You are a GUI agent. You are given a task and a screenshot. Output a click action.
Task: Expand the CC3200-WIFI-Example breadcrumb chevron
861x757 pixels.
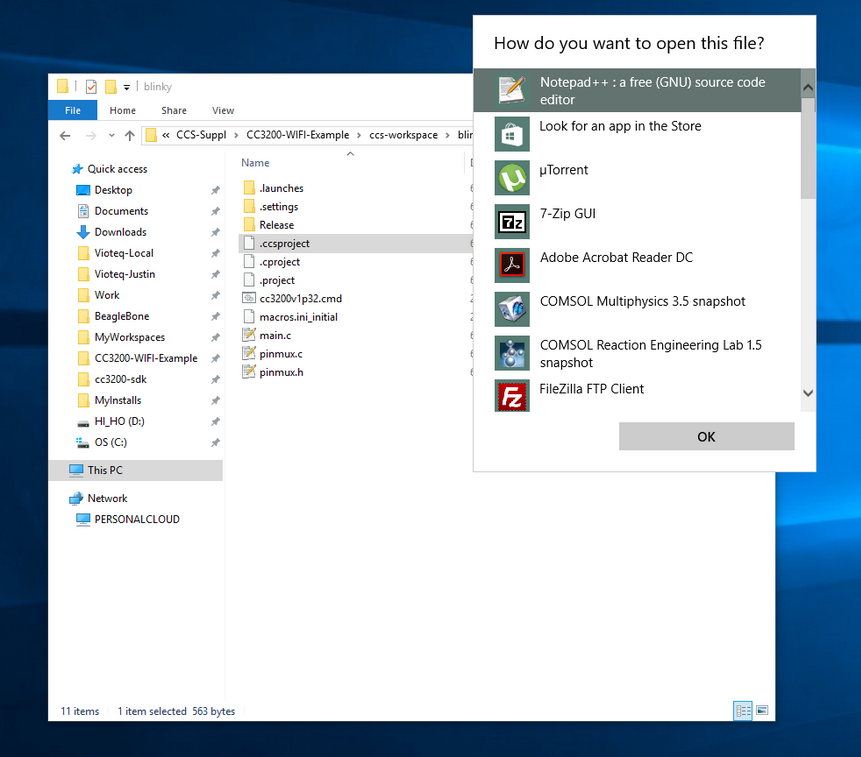359,135
